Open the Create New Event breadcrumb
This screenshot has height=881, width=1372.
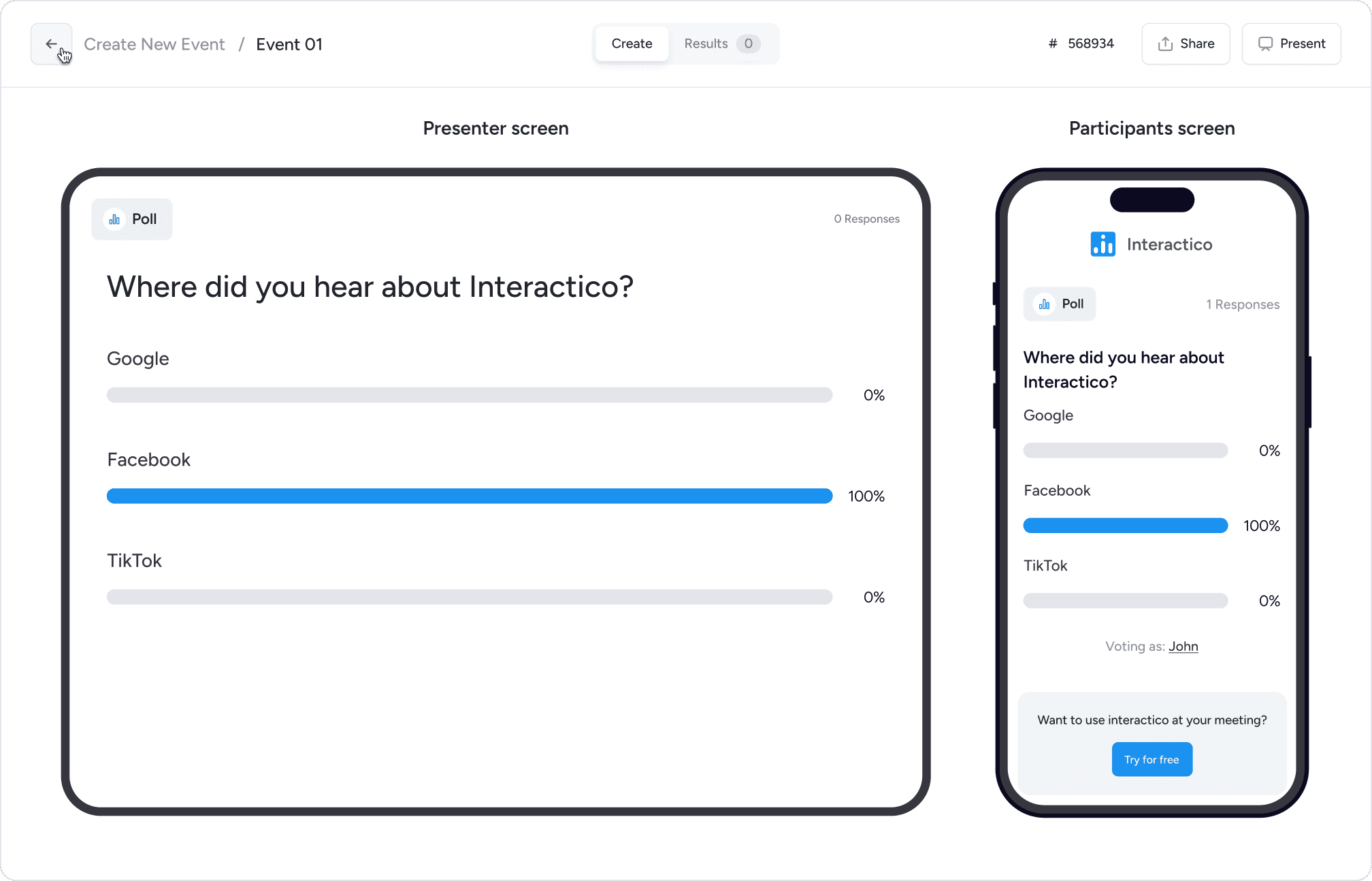(x=154, y=44)
